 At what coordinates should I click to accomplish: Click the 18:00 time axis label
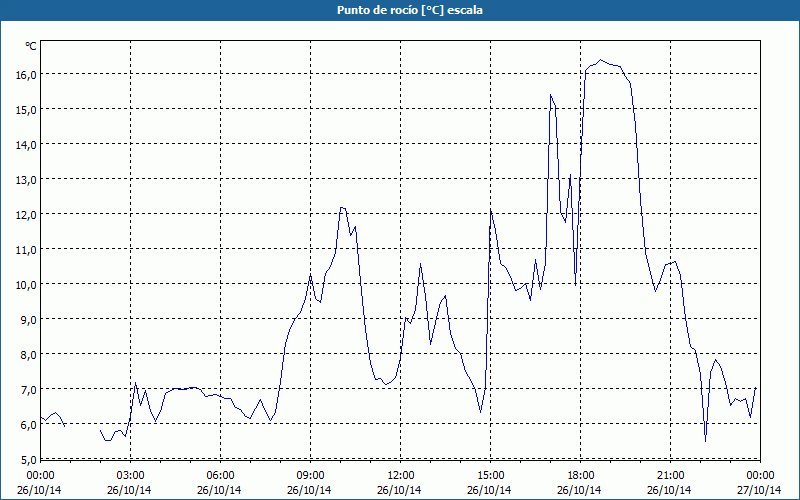coord(581,475)
